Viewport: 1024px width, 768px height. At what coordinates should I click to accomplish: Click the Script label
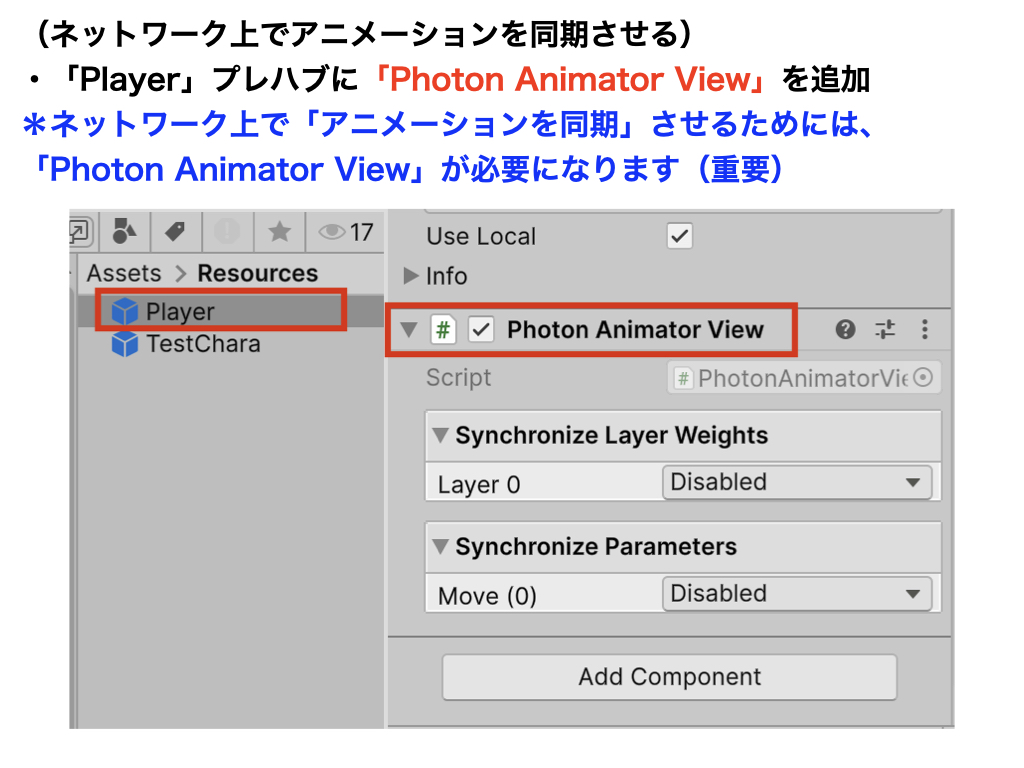tap(458, 377)
